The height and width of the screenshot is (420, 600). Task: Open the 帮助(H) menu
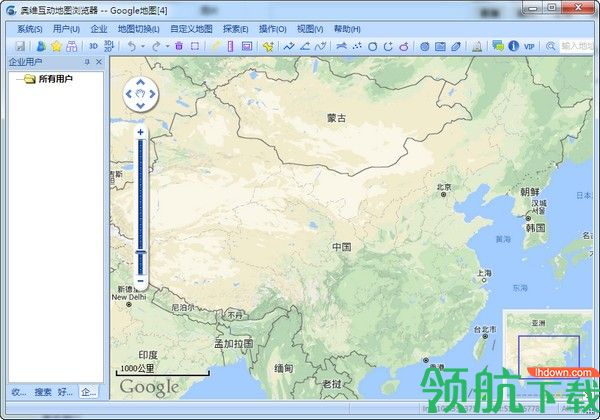[x=347, y=29]
